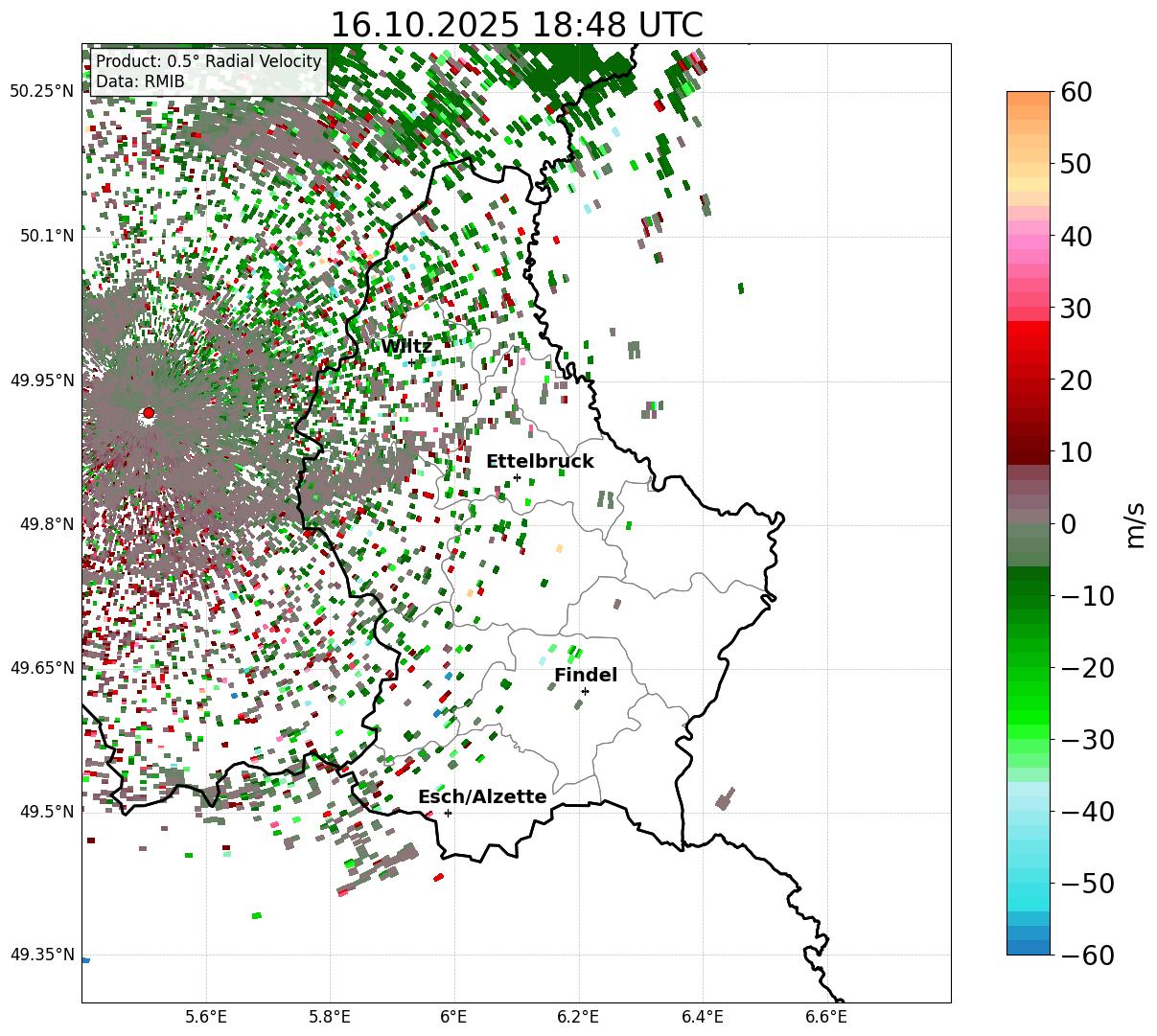Click the 49.35°N latitude tick label
Viewport: 1157px width, 1036px height.
click(42, 955)
